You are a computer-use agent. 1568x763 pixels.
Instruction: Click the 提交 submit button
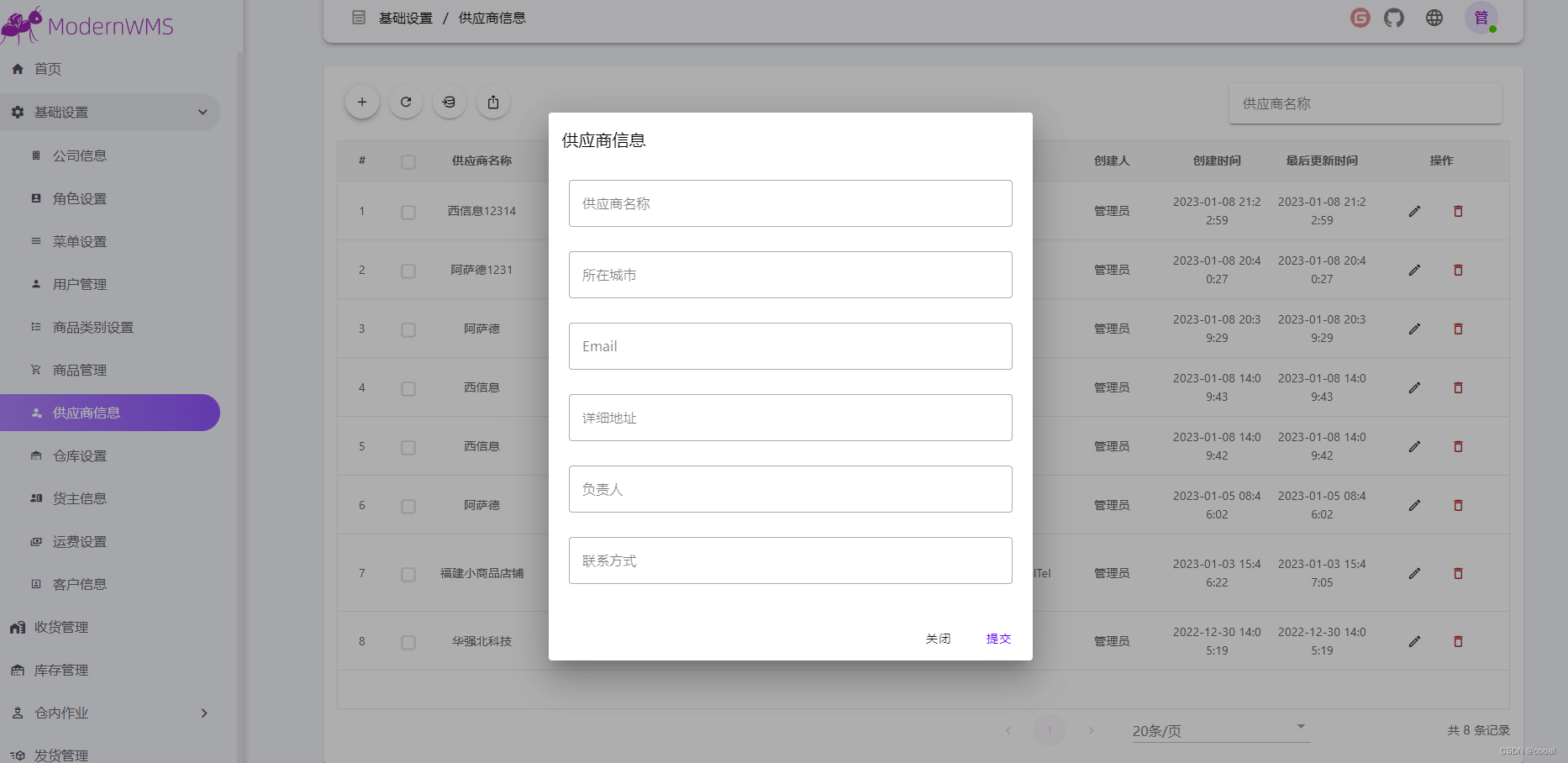click(x=998, y=638)
